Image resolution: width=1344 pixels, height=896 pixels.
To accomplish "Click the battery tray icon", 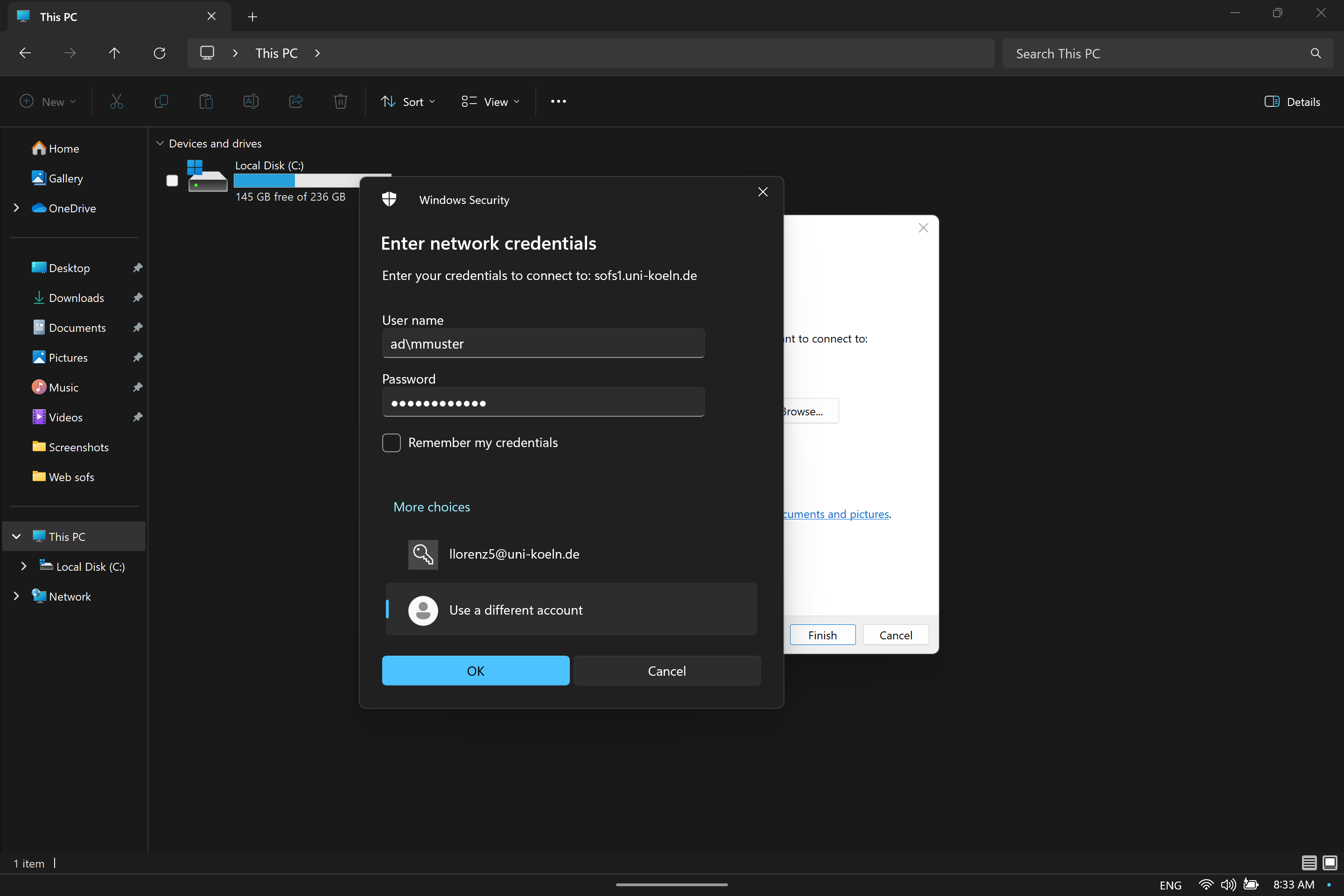I will tap(1251, 885).
